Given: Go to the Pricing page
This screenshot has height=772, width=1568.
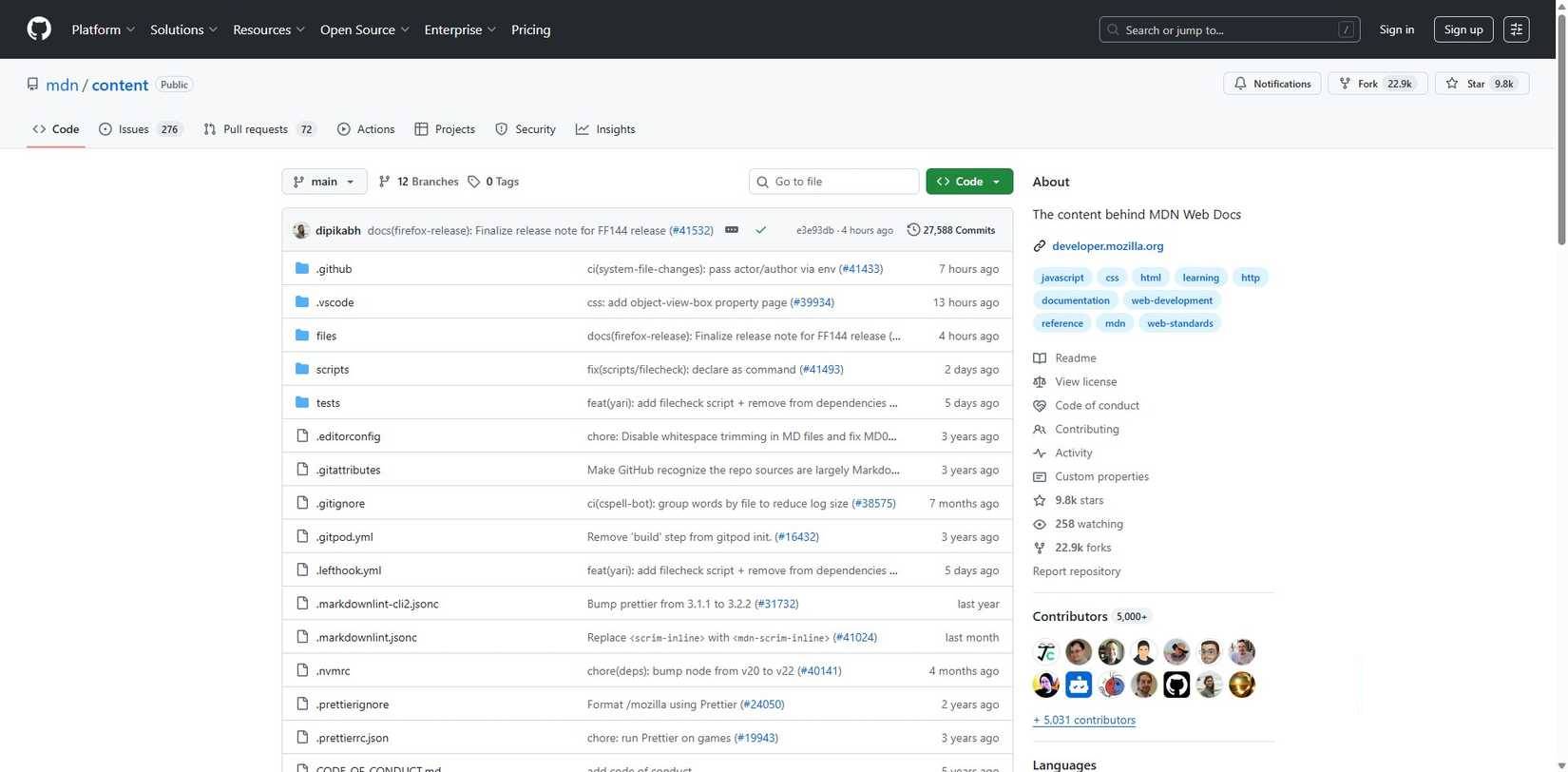Looking at the screenshot, I should [x=530, y=29].
